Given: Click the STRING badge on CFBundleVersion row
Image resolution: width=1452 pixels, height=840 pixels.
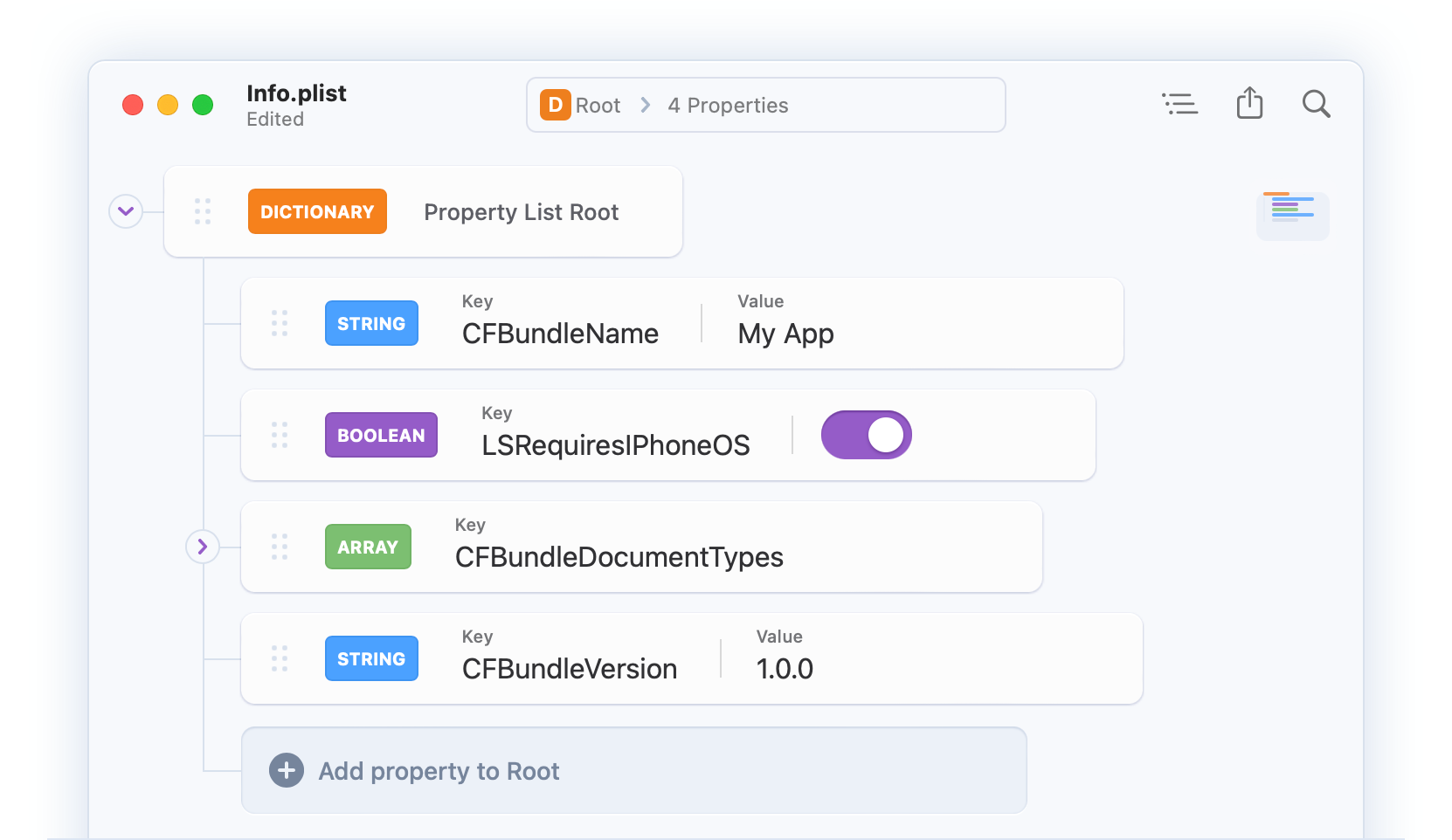Looking at the screenshot, I should pos(371,658).
